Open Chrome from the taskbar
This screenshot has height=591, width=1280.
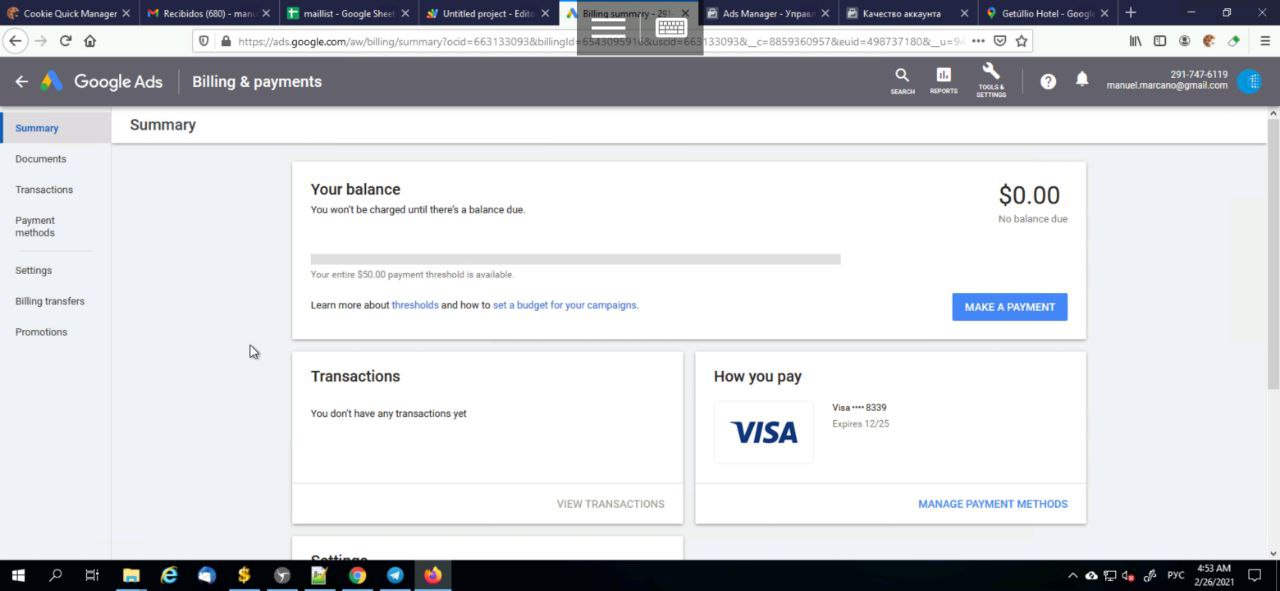357,575
